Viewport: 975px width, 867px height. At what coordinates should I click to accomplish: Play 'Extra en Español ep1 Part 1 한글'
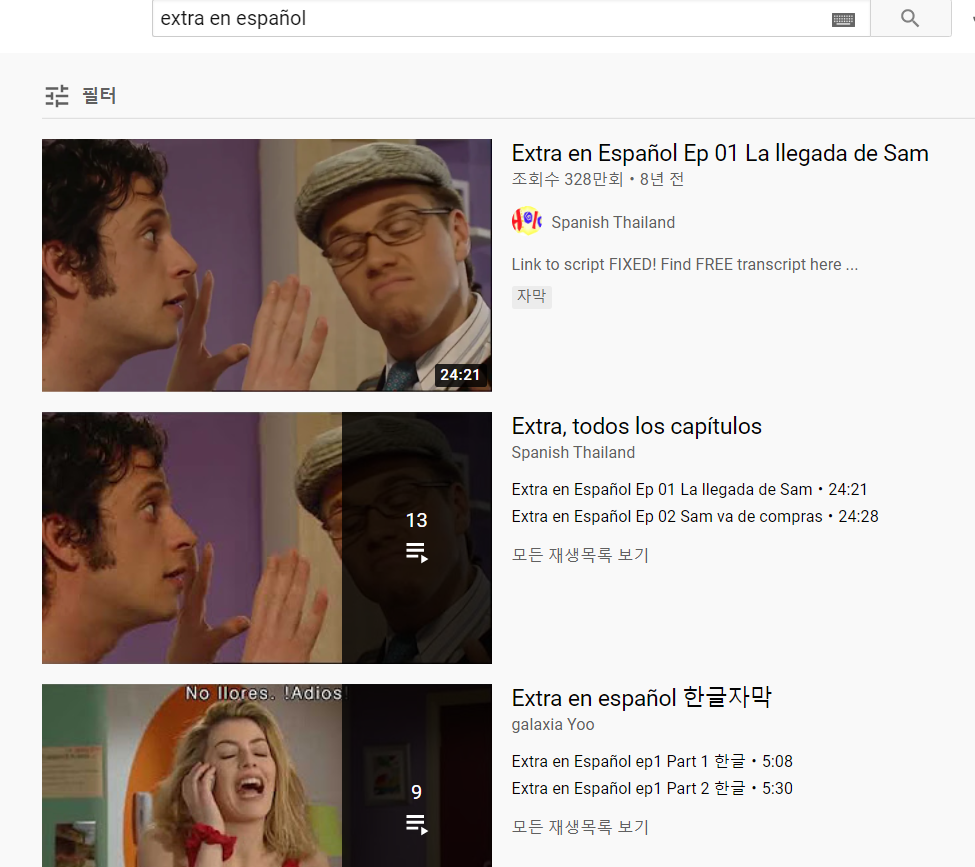click(x=652, y=761)
